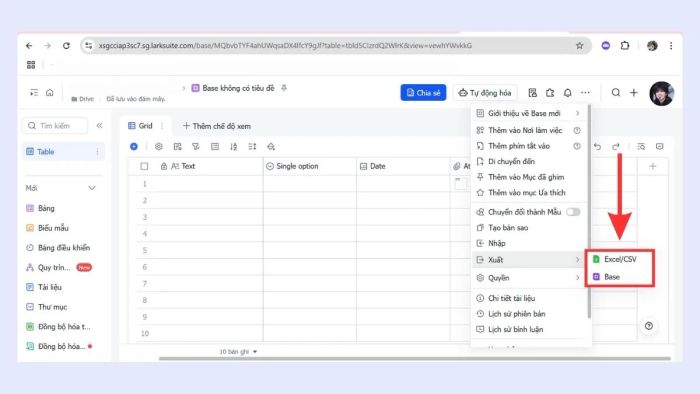Click the horizontal scrollbar under the grid
The width and height of the screenshot is (700, 394).
point(415,358)
